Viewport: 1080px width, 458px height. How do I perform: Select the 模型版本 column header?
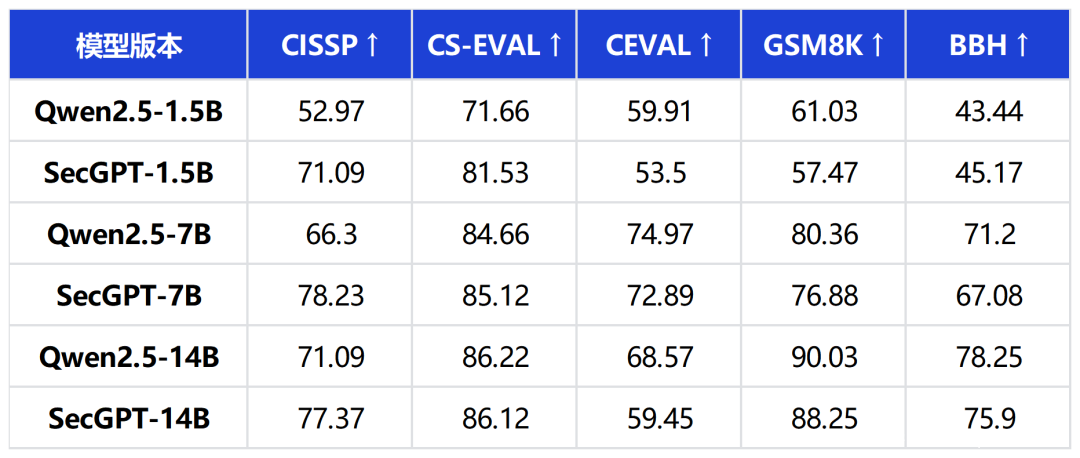[129, 45]
